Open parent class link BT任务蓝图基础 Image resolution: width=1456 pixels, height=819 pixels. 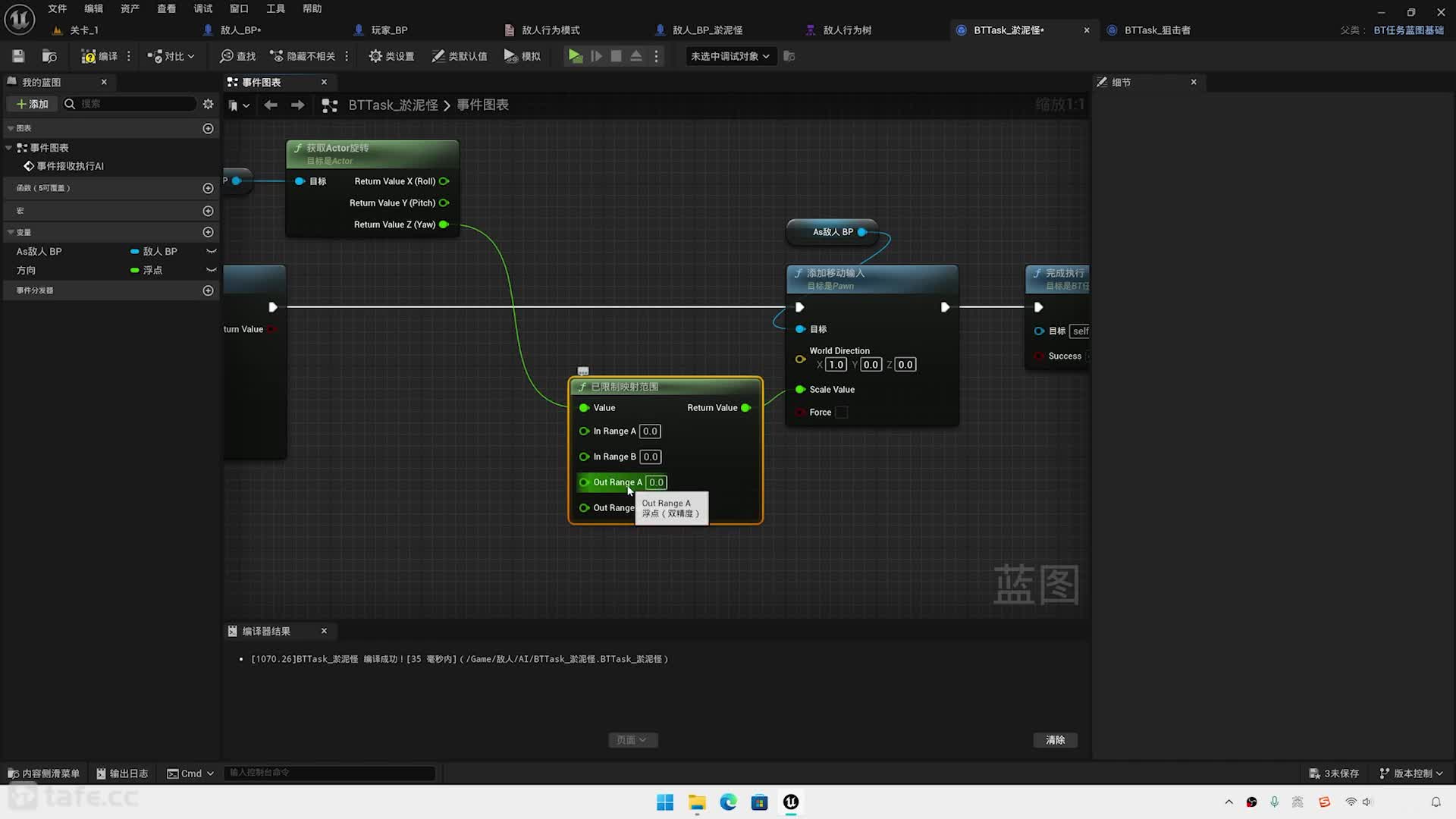click(x=1409, y=30)
